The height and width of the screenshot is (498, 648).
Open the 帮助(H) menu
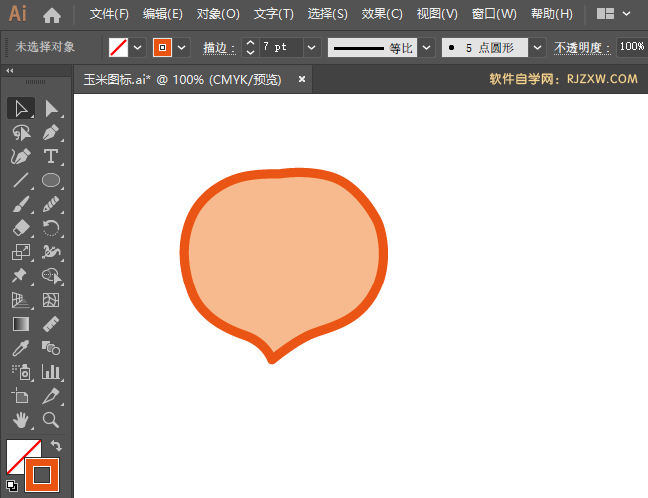[x=552, y=14]
